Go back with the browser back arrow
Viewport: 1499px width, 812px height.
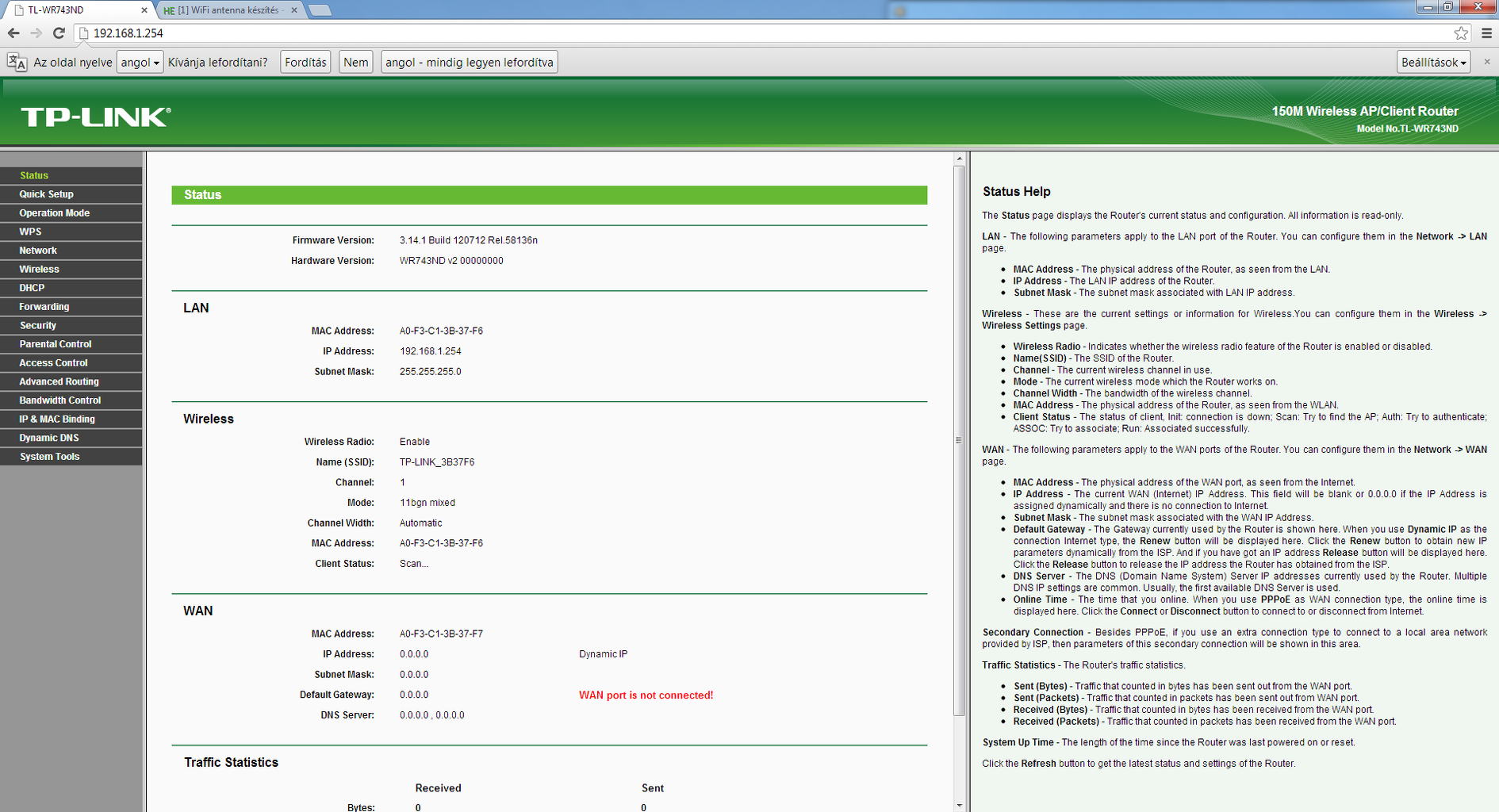(13, 33)
